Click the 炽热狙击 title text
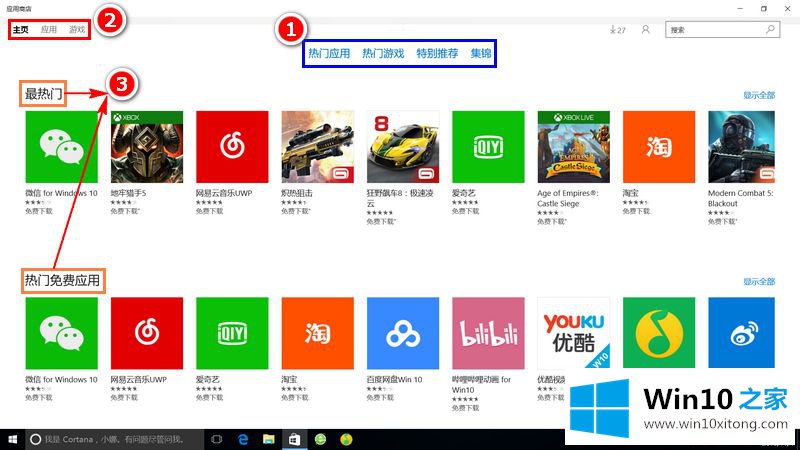 point(297,193)
